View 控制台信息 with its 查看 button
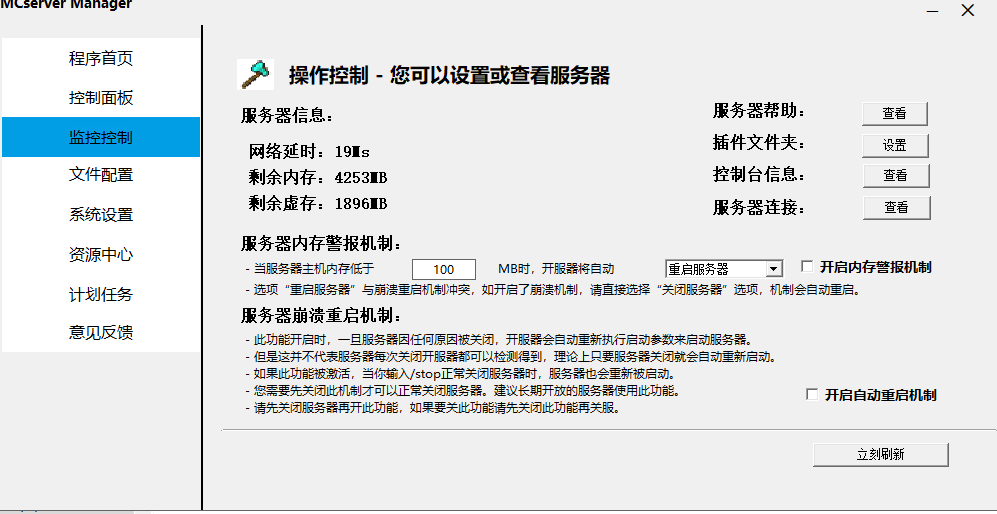This screenshot has height=514, width=997. [894, 175]
